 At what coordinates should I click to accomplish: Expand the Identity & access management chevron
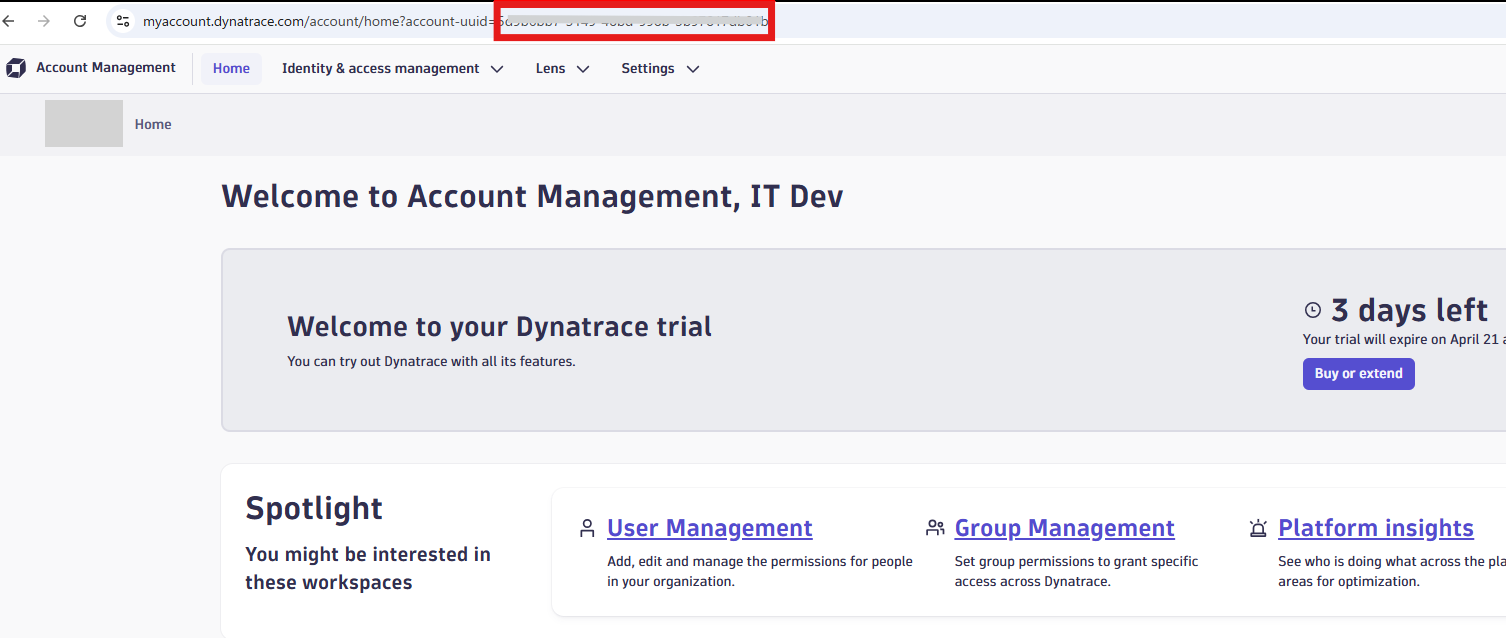click(x=497, y=69)
